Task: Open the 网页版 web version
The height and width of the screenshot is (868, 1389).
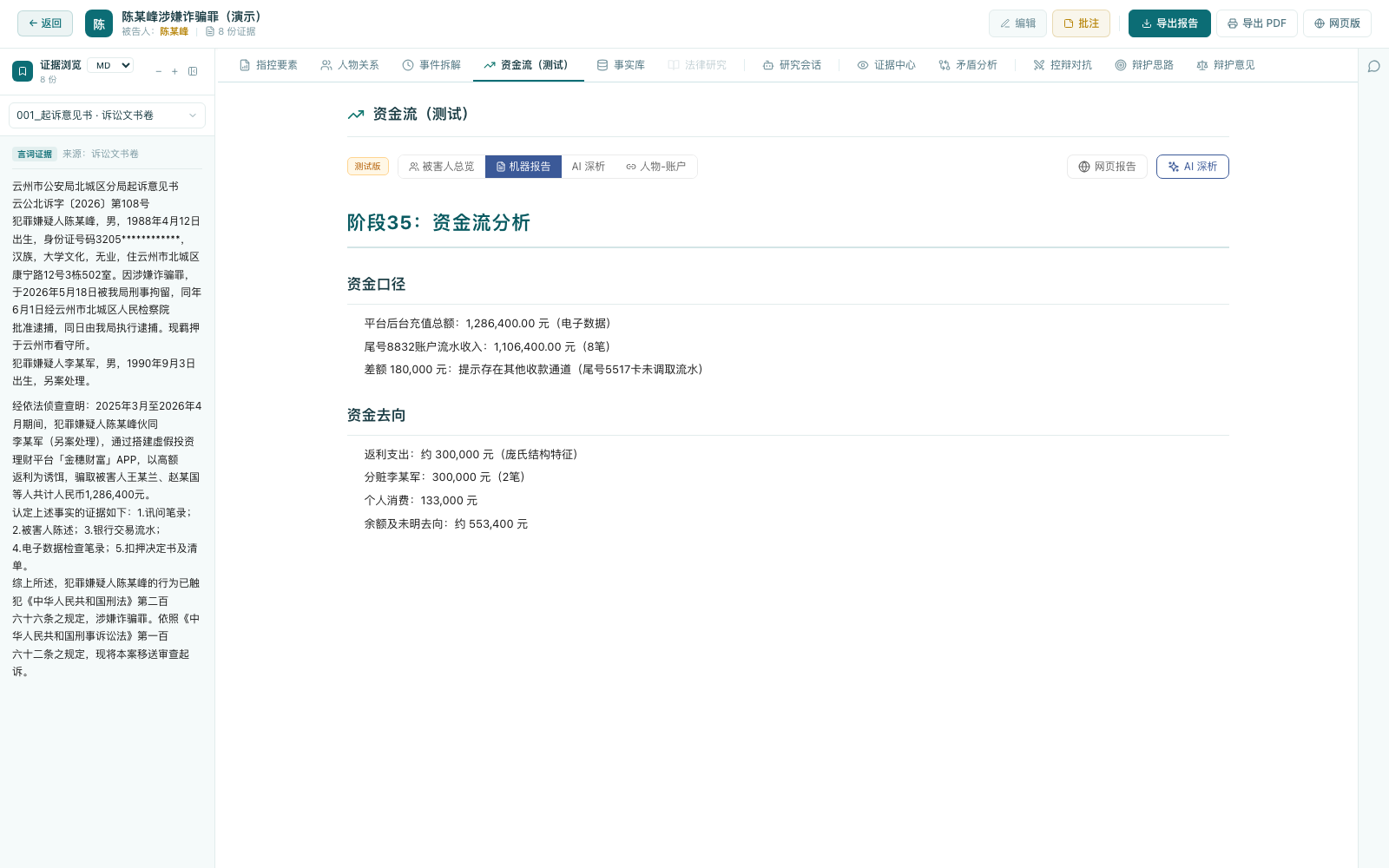Action: [1337, 23]
